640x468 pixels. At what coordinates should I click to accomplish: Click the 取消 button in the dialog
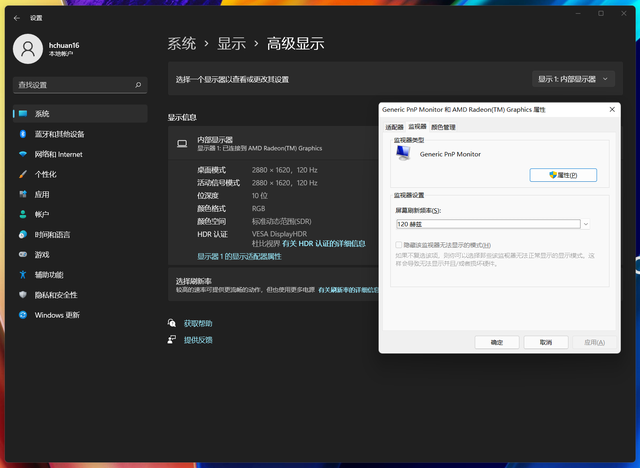tap(546, 342)
